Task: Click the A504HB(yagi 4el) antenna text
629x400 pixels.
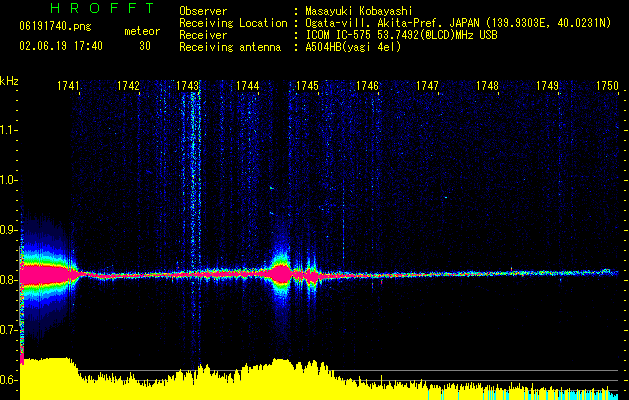Action: click(x=353, y=47)
